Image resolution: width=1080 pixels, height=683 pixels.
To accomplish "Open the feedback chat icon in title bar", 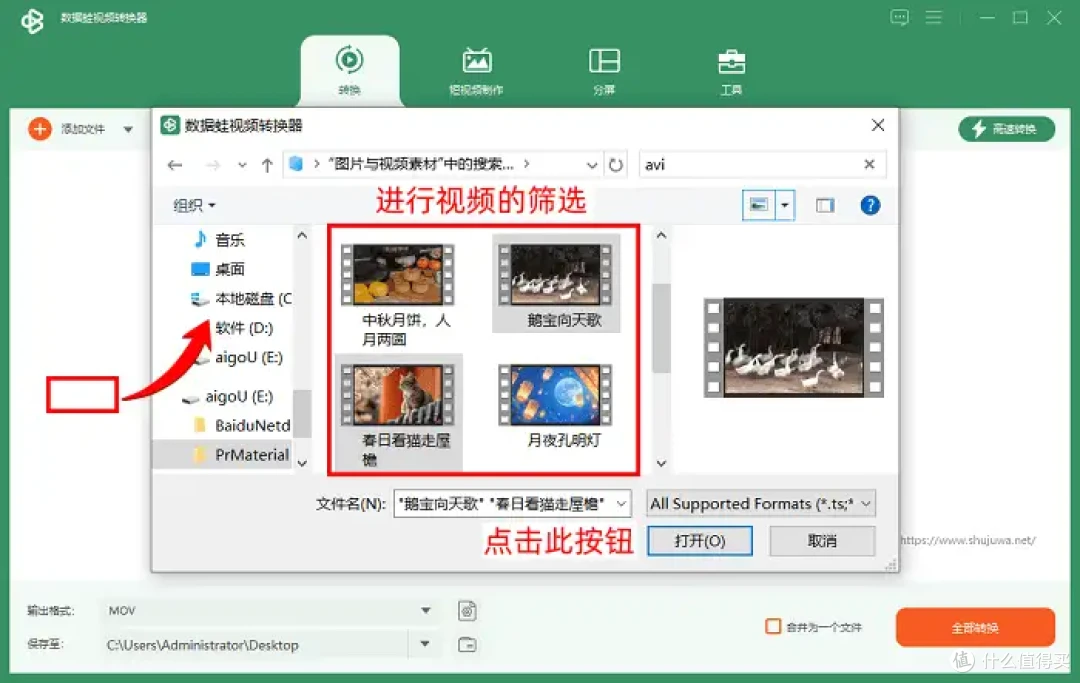I will pos(899,17).
